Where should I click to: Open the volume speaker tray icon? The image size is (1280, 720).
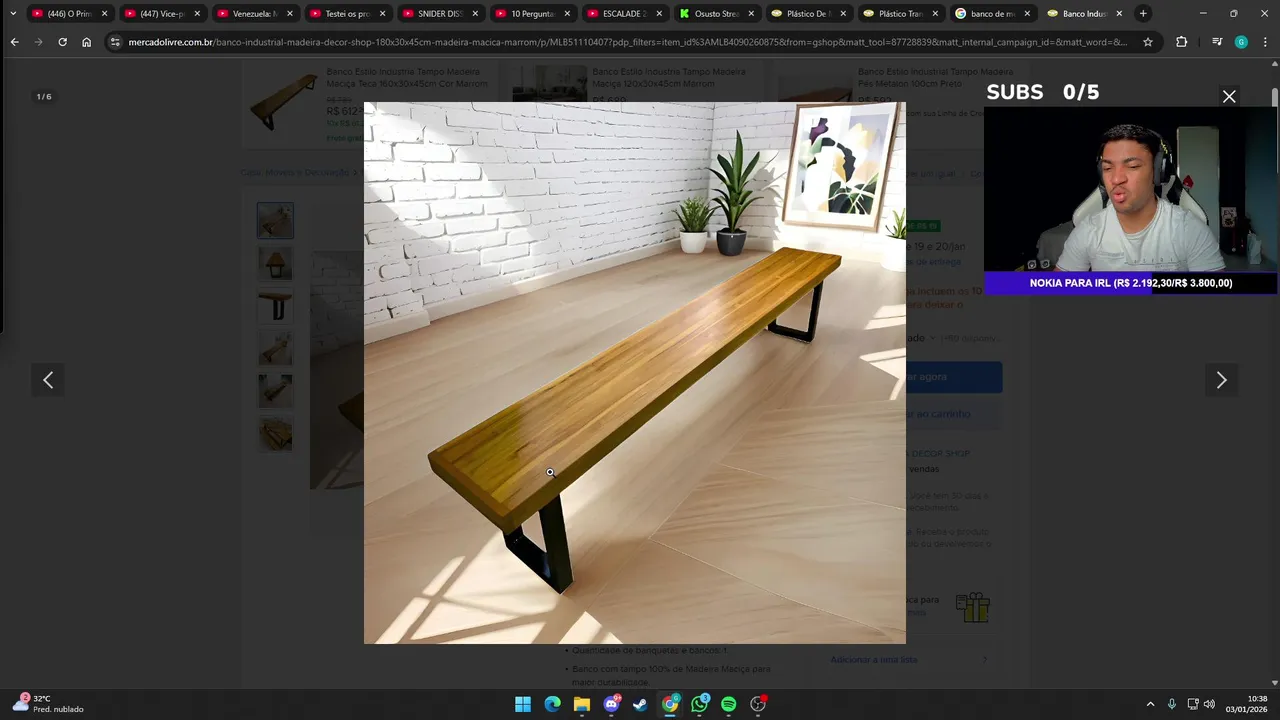pyautogui.click(x=1210, y=704)
